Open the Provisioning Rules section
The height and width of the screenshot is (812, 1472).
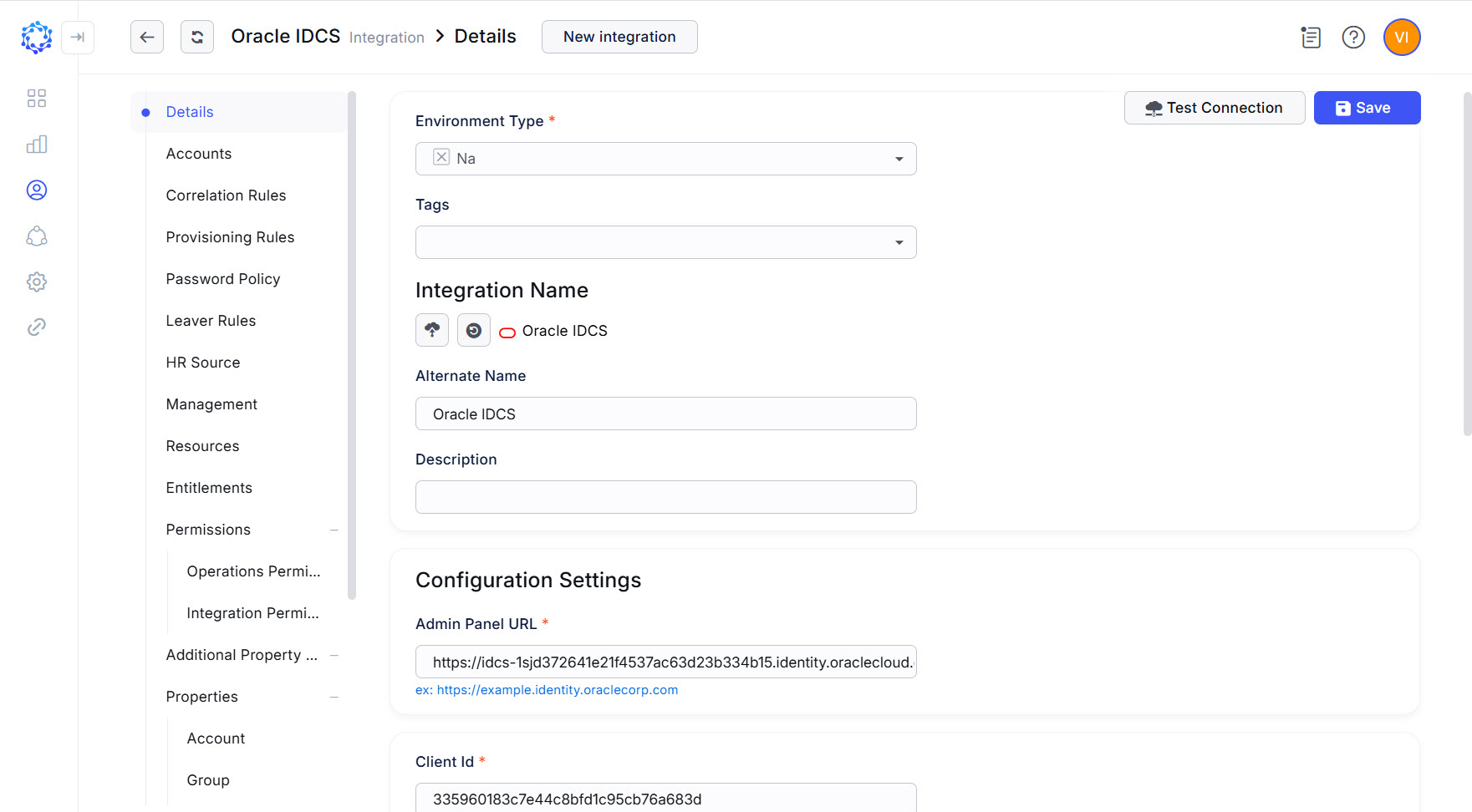230,237
